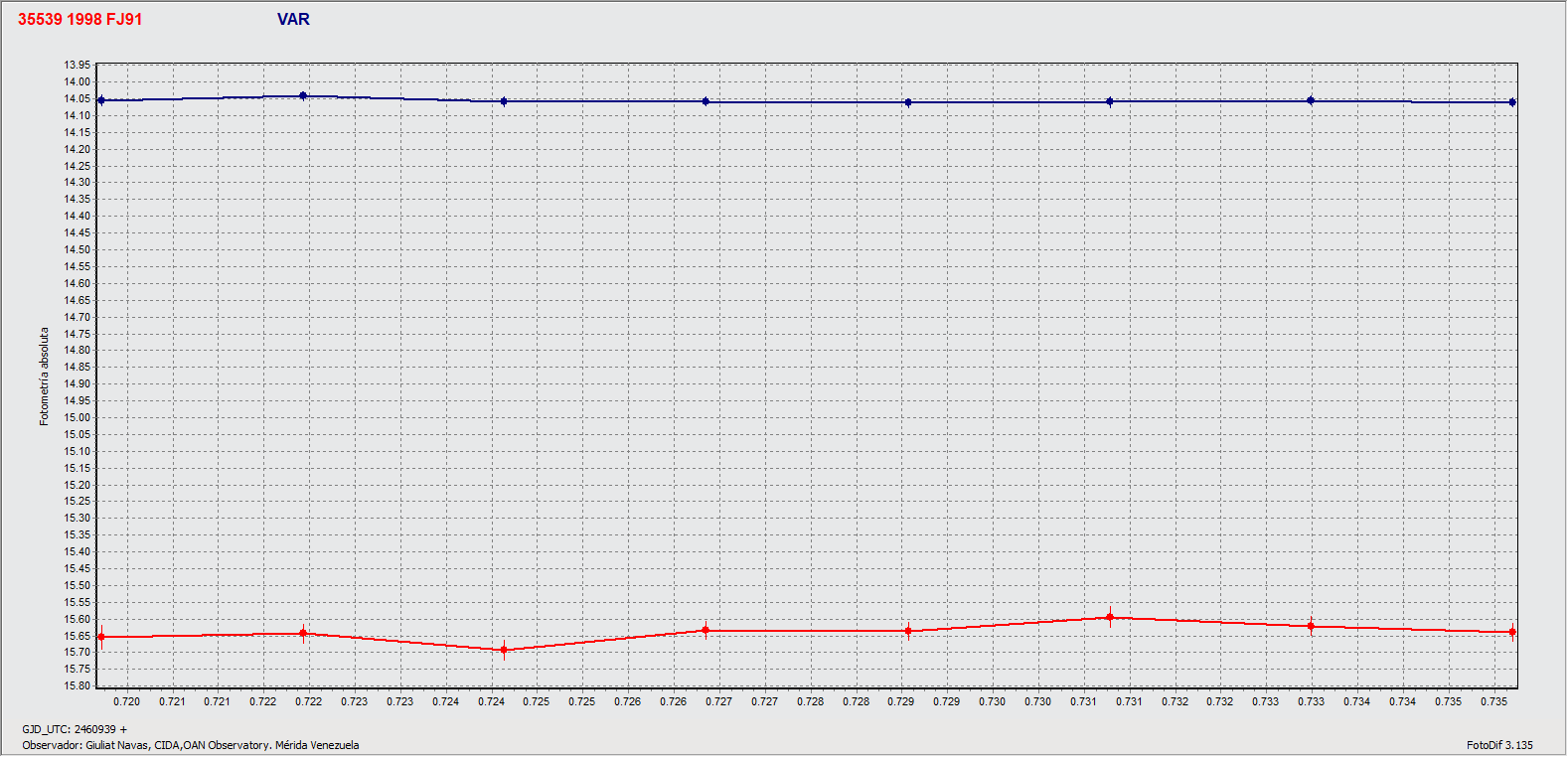Click the red asteroid title 35539 1998 FJ91
This screenshot has height=757, width=1568.
coord(79,20)
